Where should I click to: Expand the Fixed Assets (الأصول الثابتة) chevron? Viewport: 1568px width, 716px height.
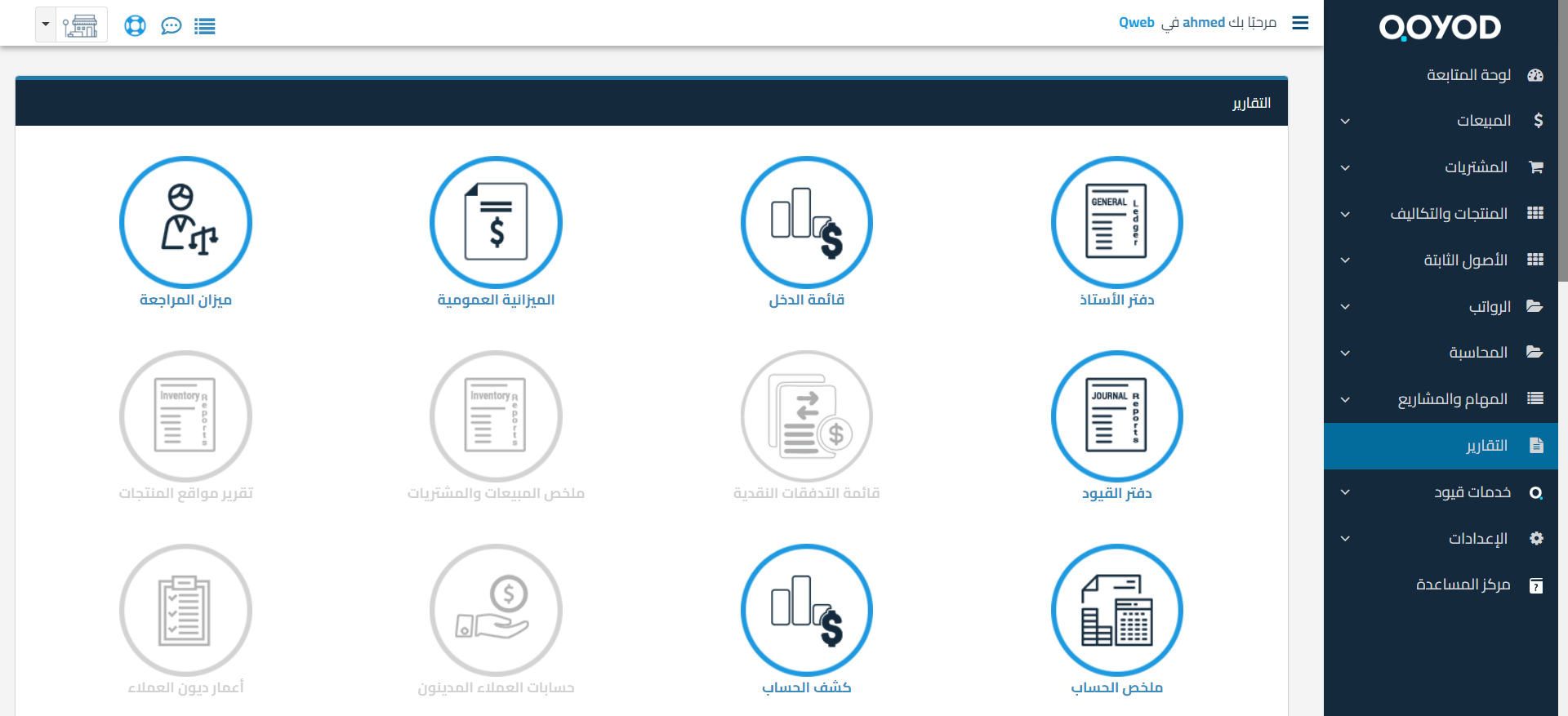(1345, 260)
